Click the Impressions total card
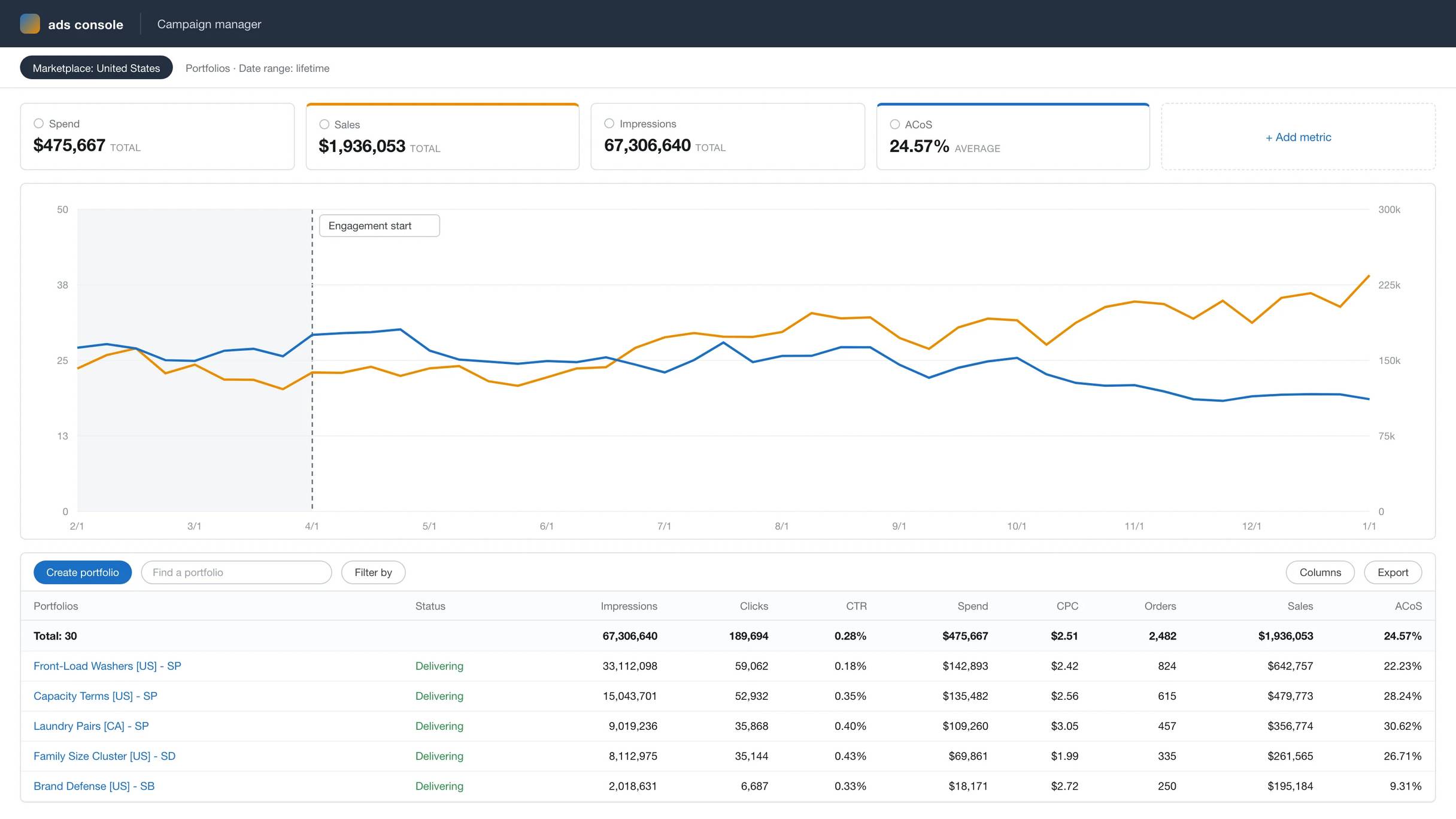 point(728,136)
